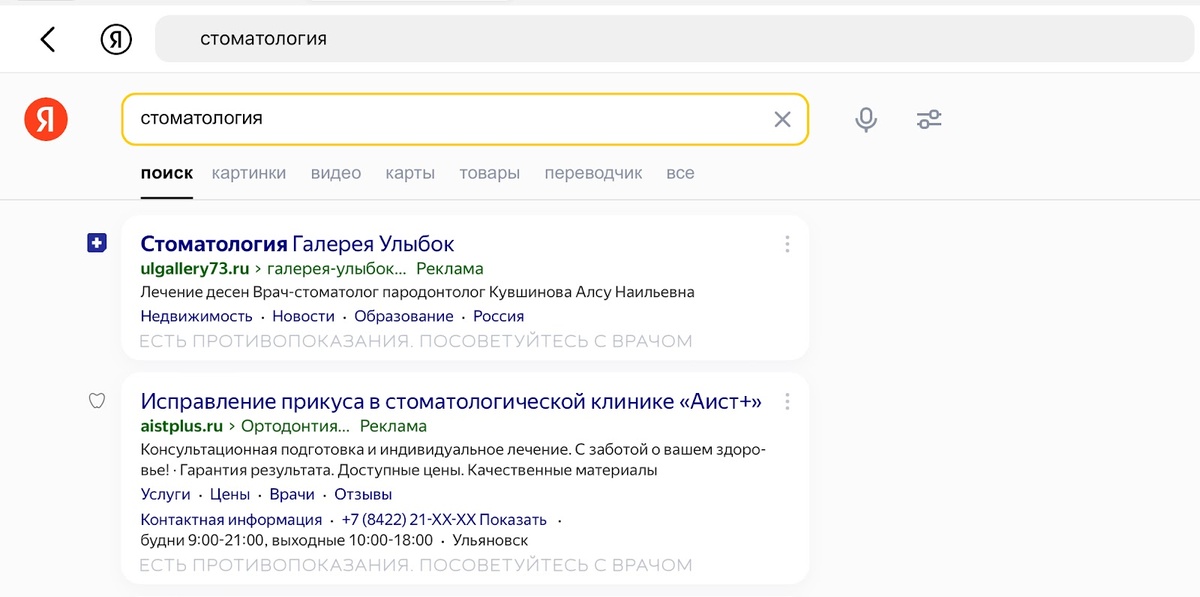Open Россия sitelink
The height and width of the screenshot is (597, 1200).
click(498, 316)
